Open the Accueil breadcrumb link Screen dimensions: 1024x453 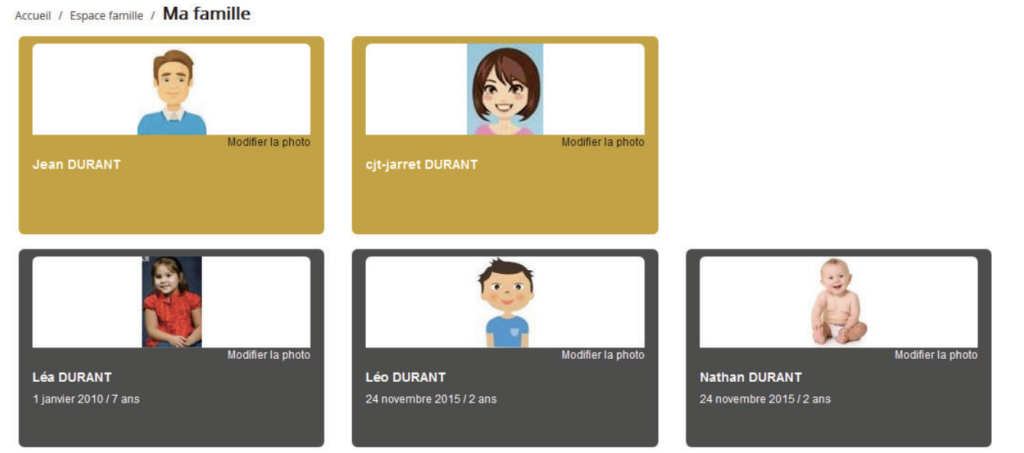pyautogui.click(x=33, y=16)
